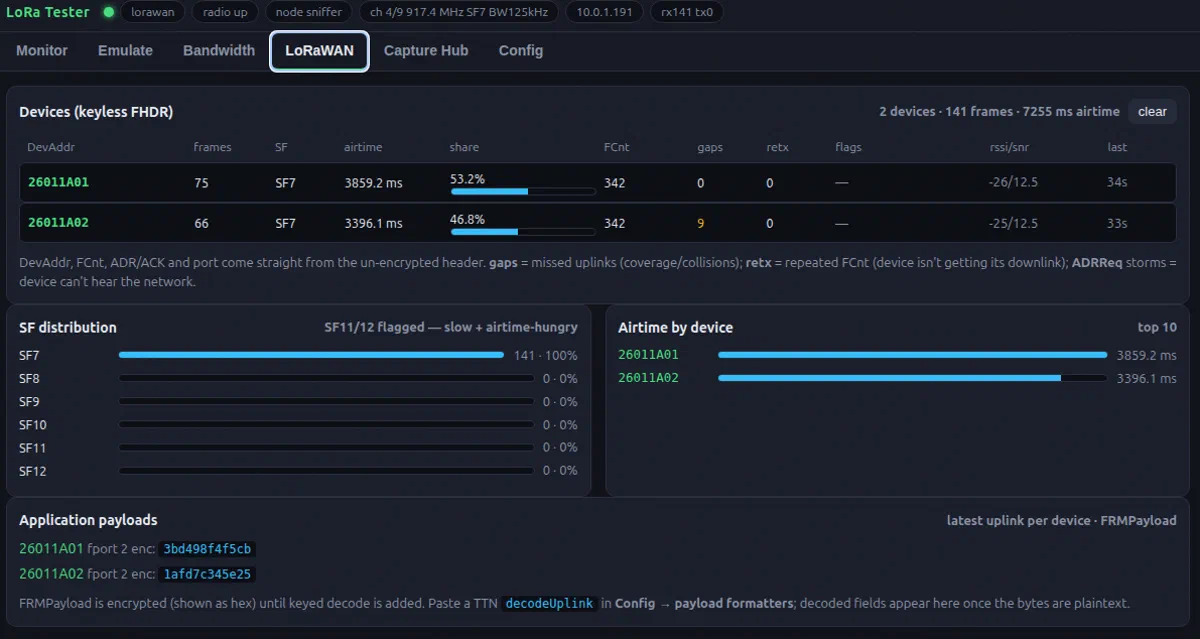Click the SF8 distribution bar
The width and height of the screenshot is (1200, 639).
326,378
